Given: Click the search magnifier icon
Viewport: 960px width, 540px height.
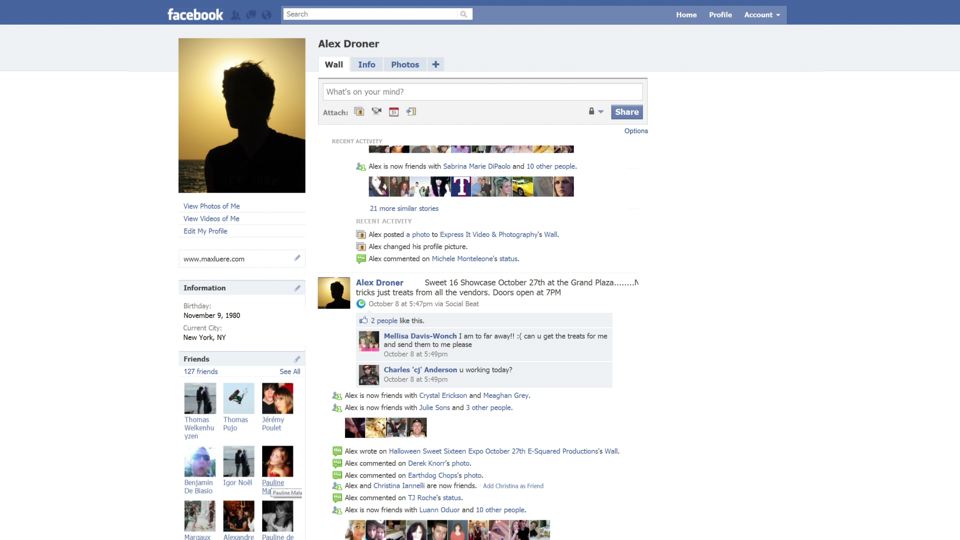Looking at the screenshot, I should [x=463, y=14].
